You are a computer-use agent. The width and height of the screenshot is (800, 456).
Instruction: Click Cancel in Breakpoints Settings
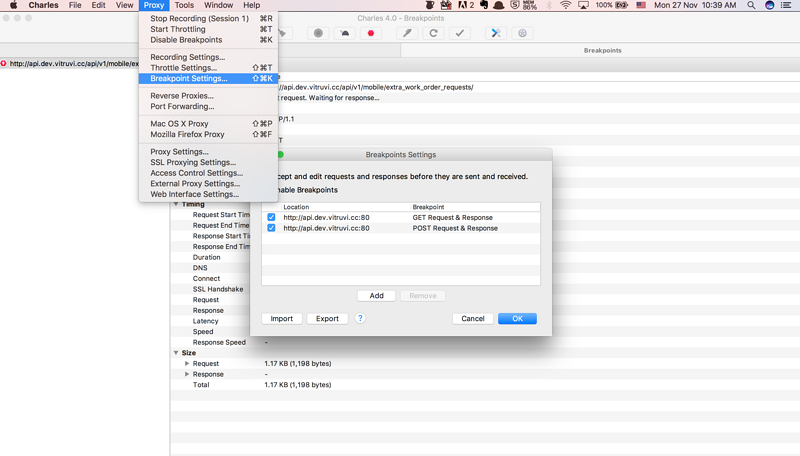click(473, 319)
